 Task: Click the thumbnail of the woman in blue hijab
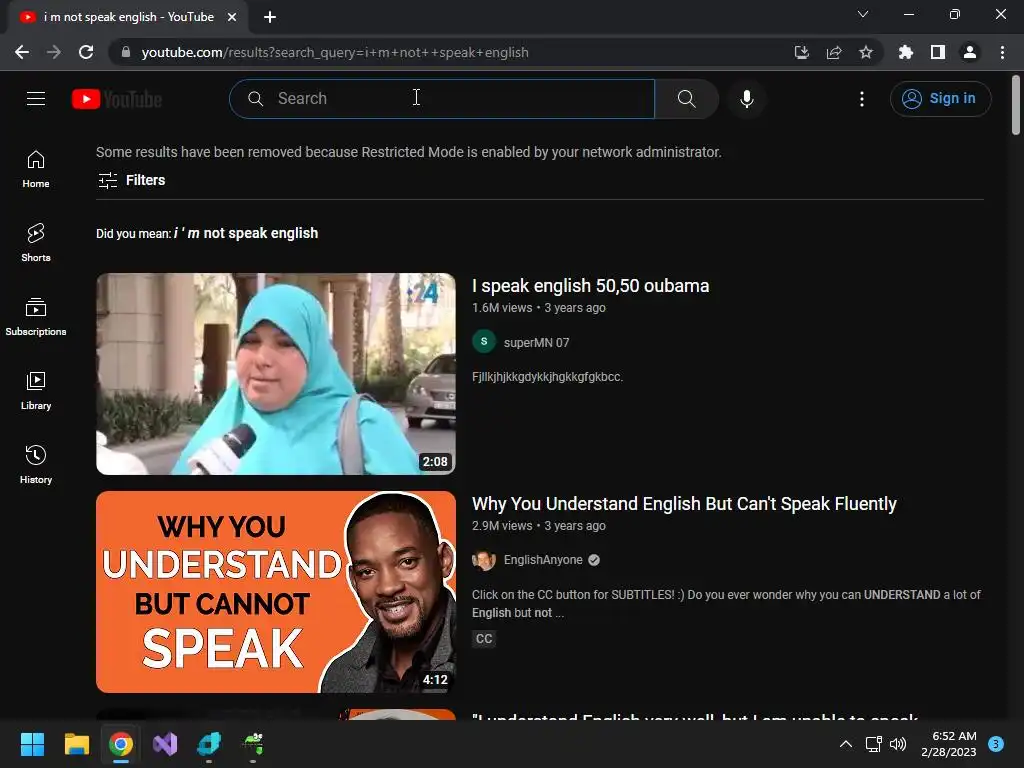point(276,374)
